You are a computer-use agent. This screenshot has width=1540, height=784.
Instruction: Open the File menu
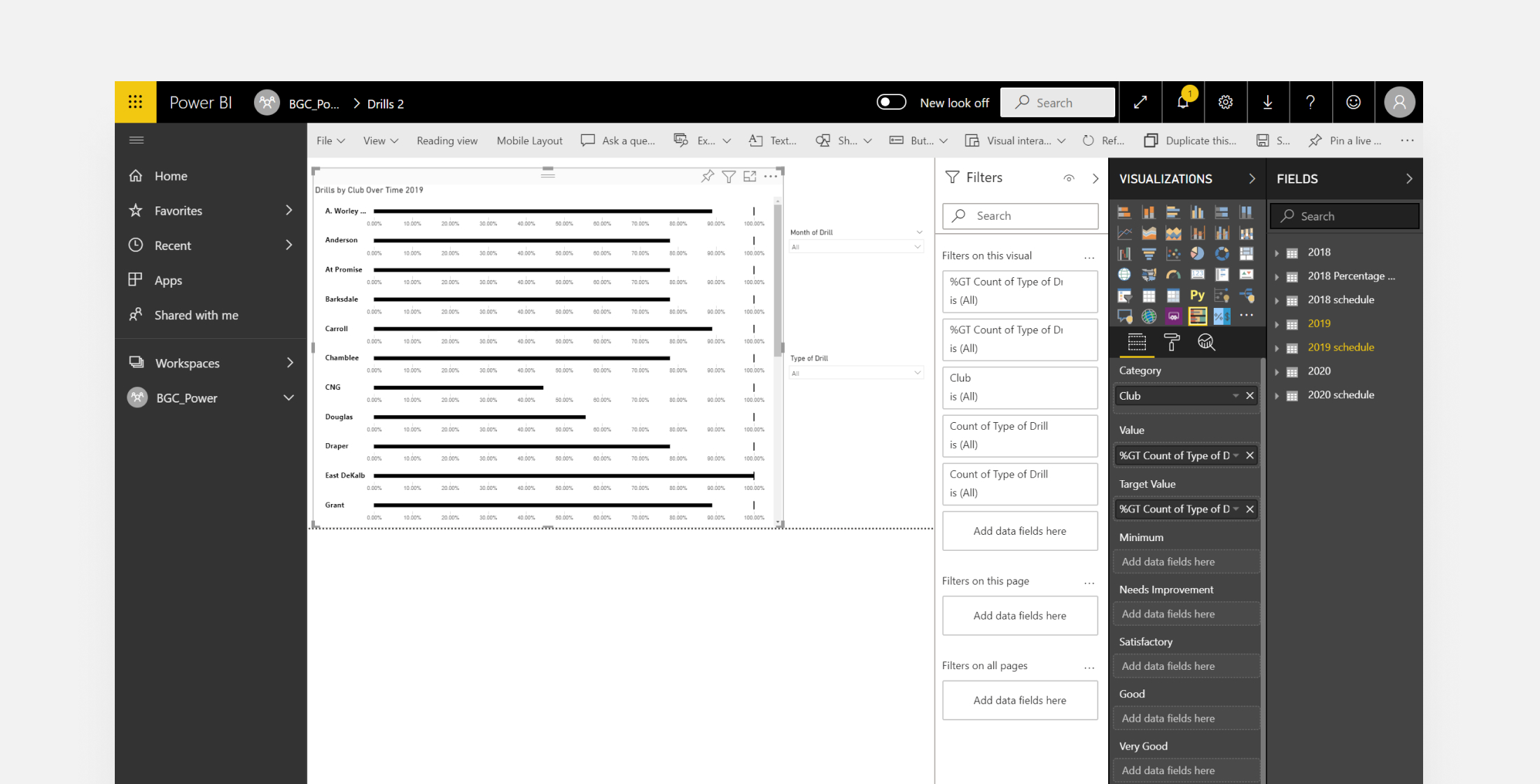pos(330,141)
